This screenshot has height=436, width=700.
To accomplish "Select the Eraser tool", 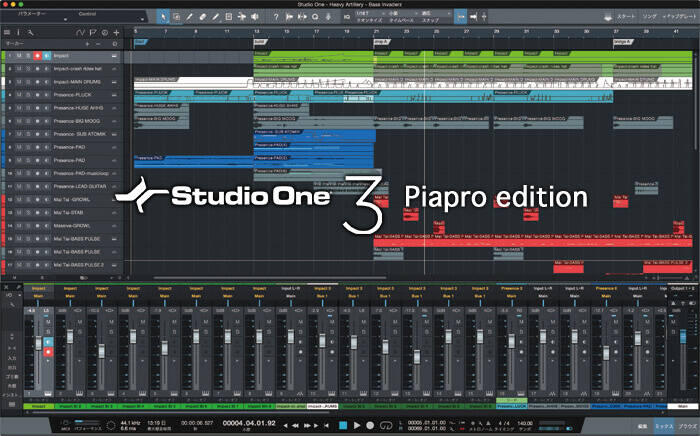I will pos(202,17).
